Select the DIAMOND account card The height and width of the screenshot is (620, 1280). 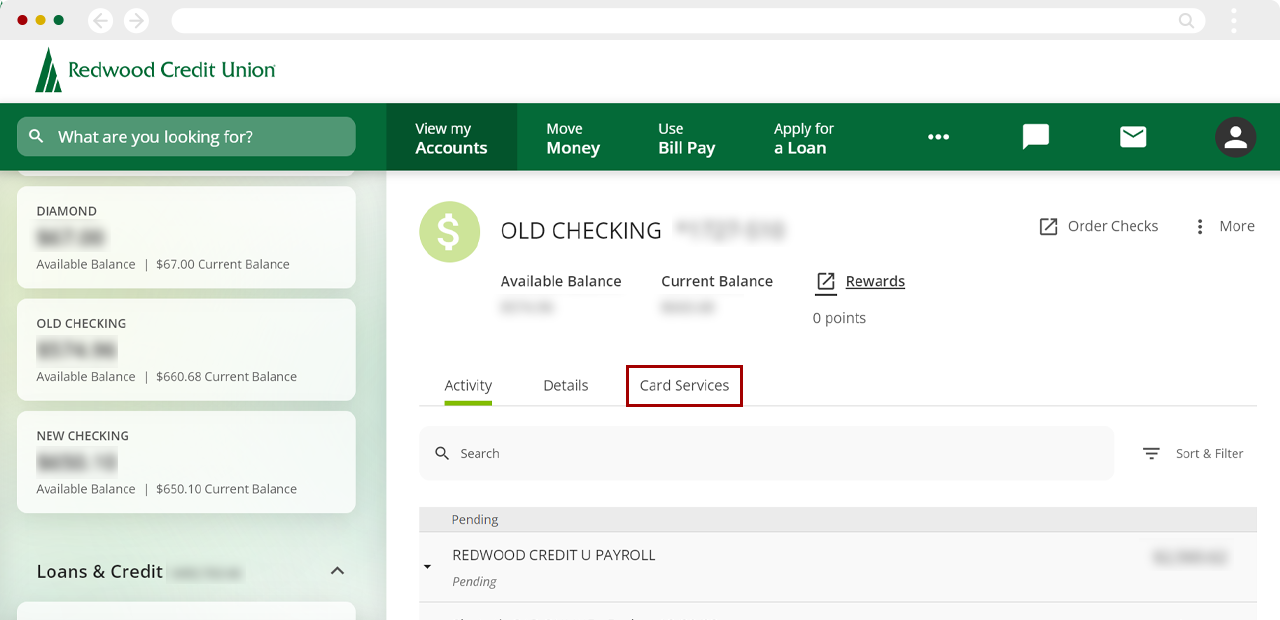(186, 237)
